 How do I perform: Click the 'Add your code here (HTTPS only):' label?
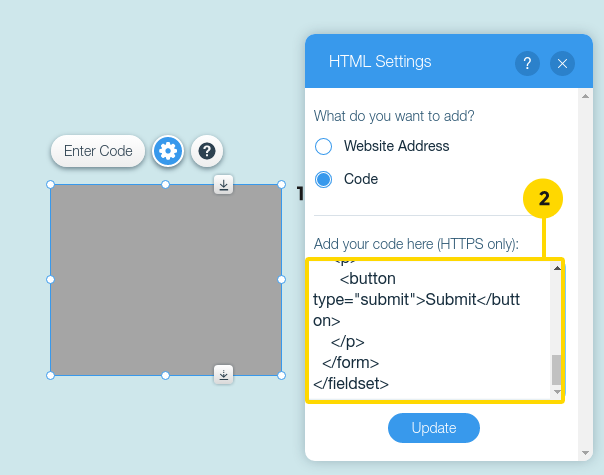pos(416,244)
